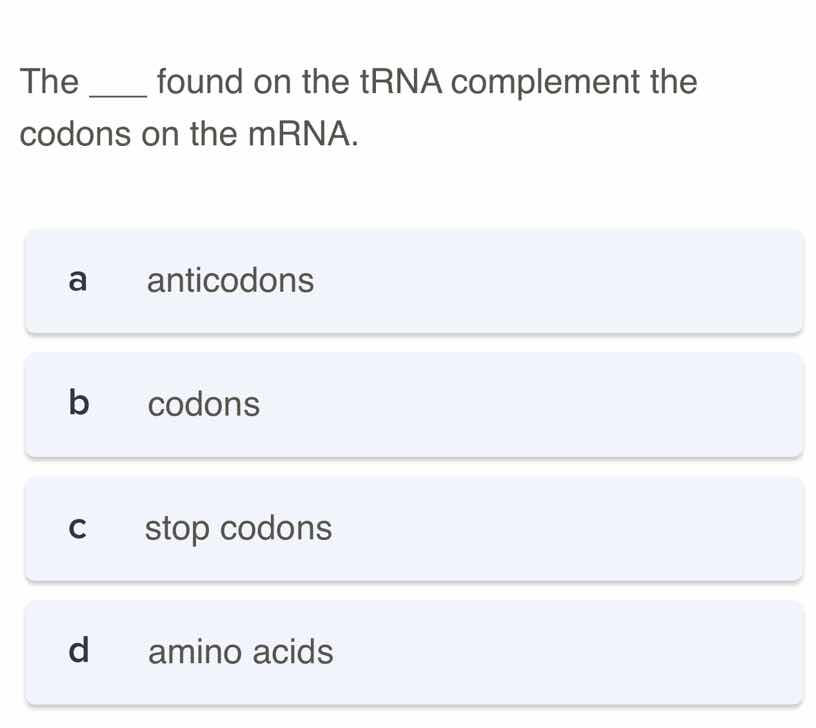Choose 'codons' as your answer
The width and height of the screenshot is (816, 728).
pyautogui.click(x=204, y=405)
